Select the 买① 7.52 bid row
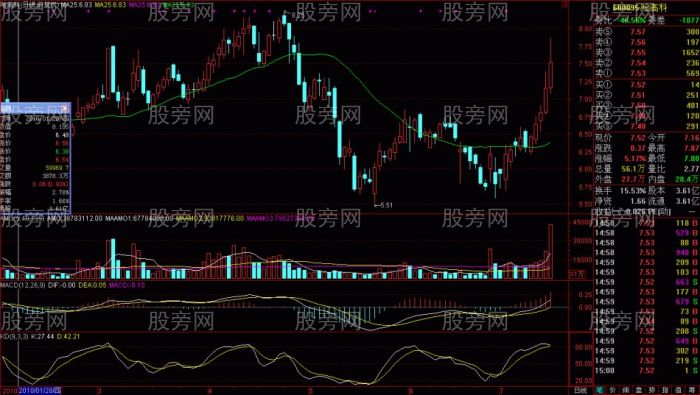Image resolution: width=700 pixels, height=395 pixels. coord(647,85)
